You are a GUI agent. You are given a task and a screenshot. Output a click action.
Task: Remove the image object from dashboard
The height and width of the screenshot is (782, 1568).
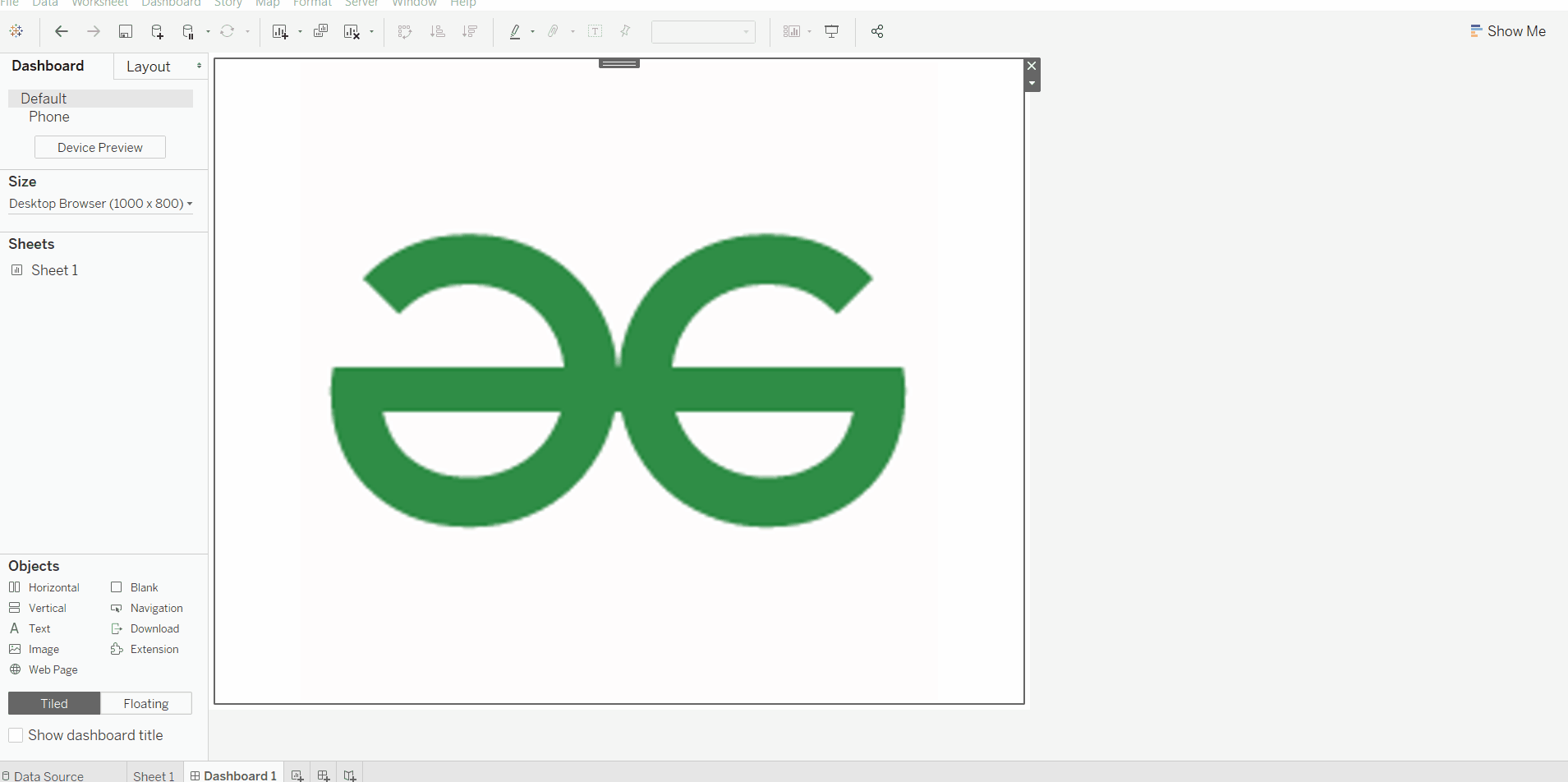(x=1032, y=66)
